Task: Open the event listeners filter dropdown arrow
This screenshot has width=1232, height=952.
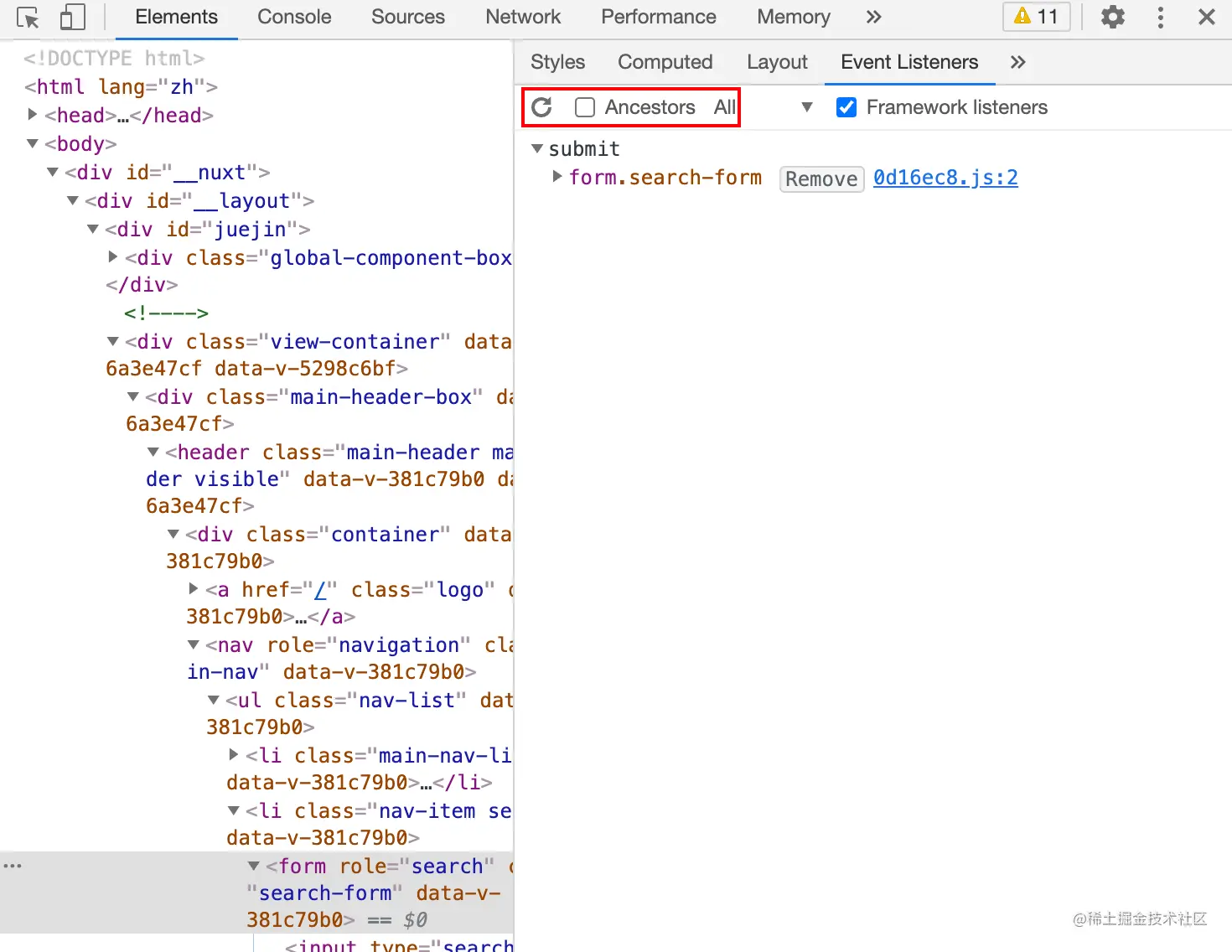Action: coord(806,107)
